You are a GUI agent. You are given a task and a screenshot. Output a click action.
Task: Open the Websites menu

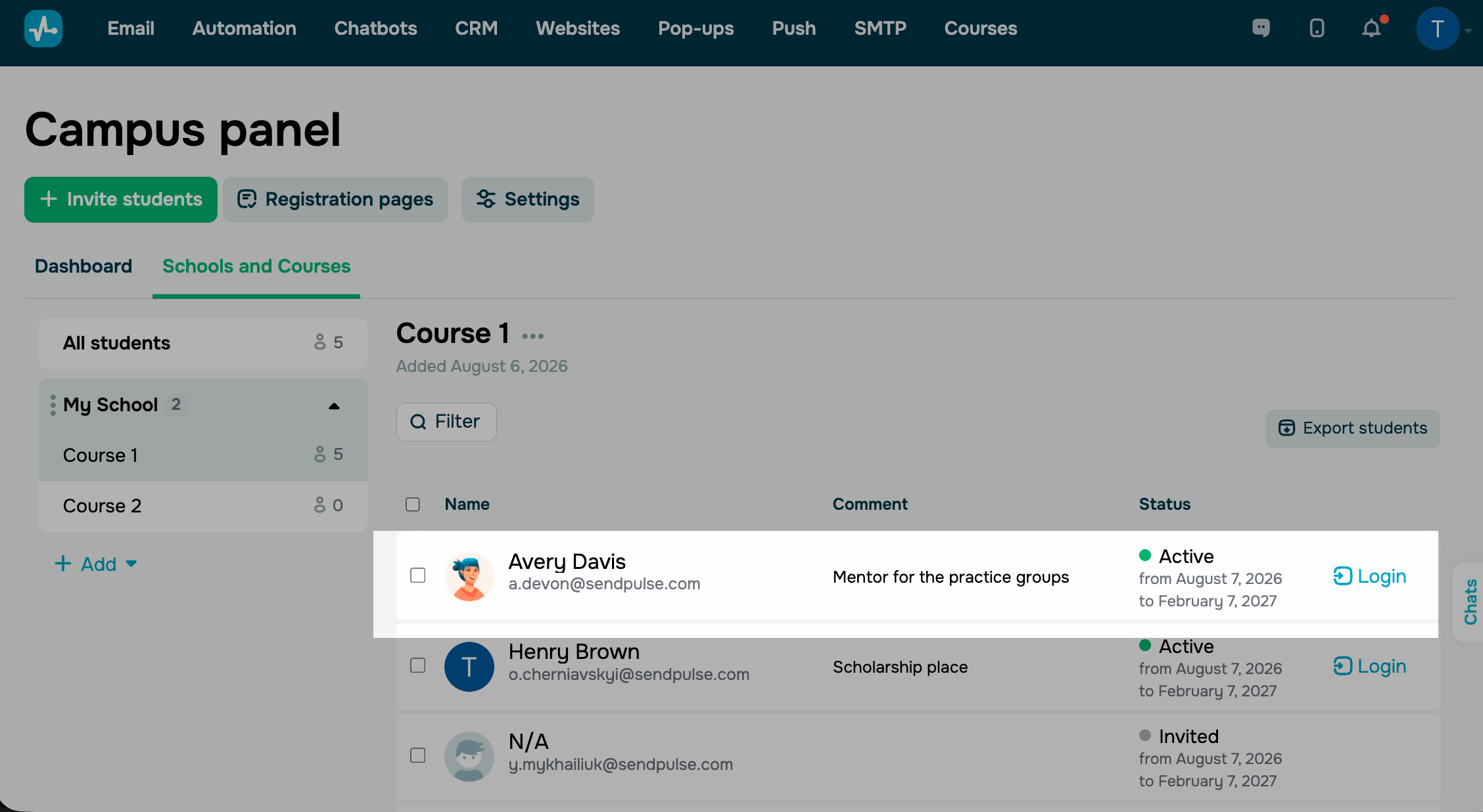point(578,28)
